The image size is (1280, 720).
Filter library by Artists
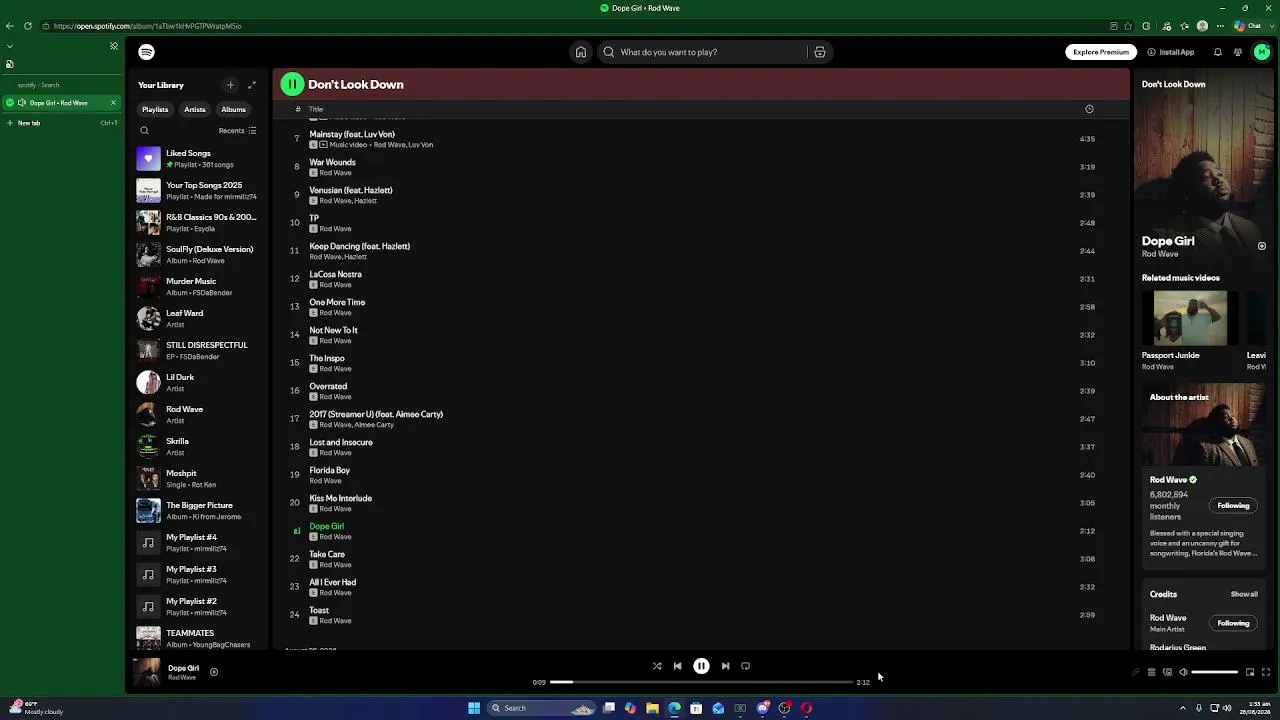pos(195,109)
